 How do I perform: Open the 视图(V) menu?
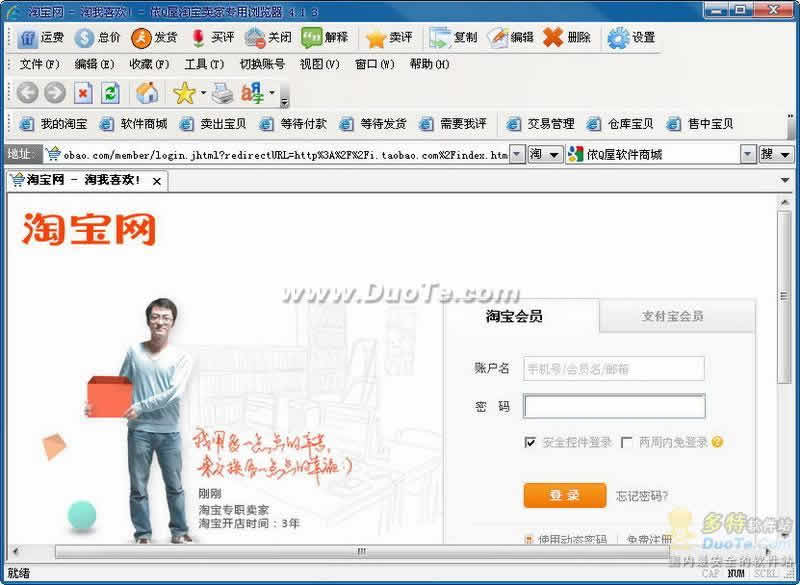pyautogui.click(x=319, y=64)
